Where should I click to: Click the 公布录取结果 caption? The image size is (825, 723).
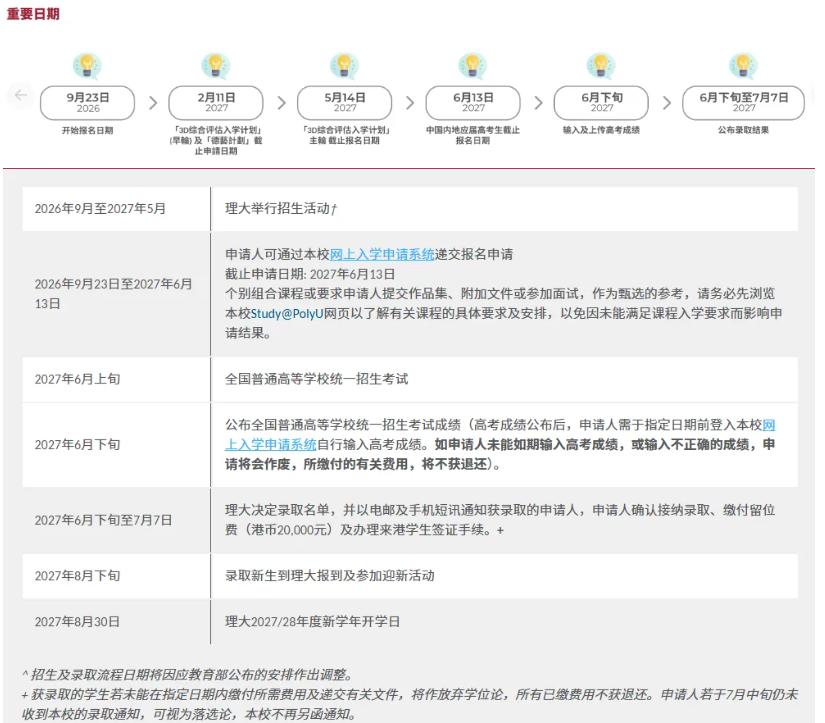coord(743,130)
